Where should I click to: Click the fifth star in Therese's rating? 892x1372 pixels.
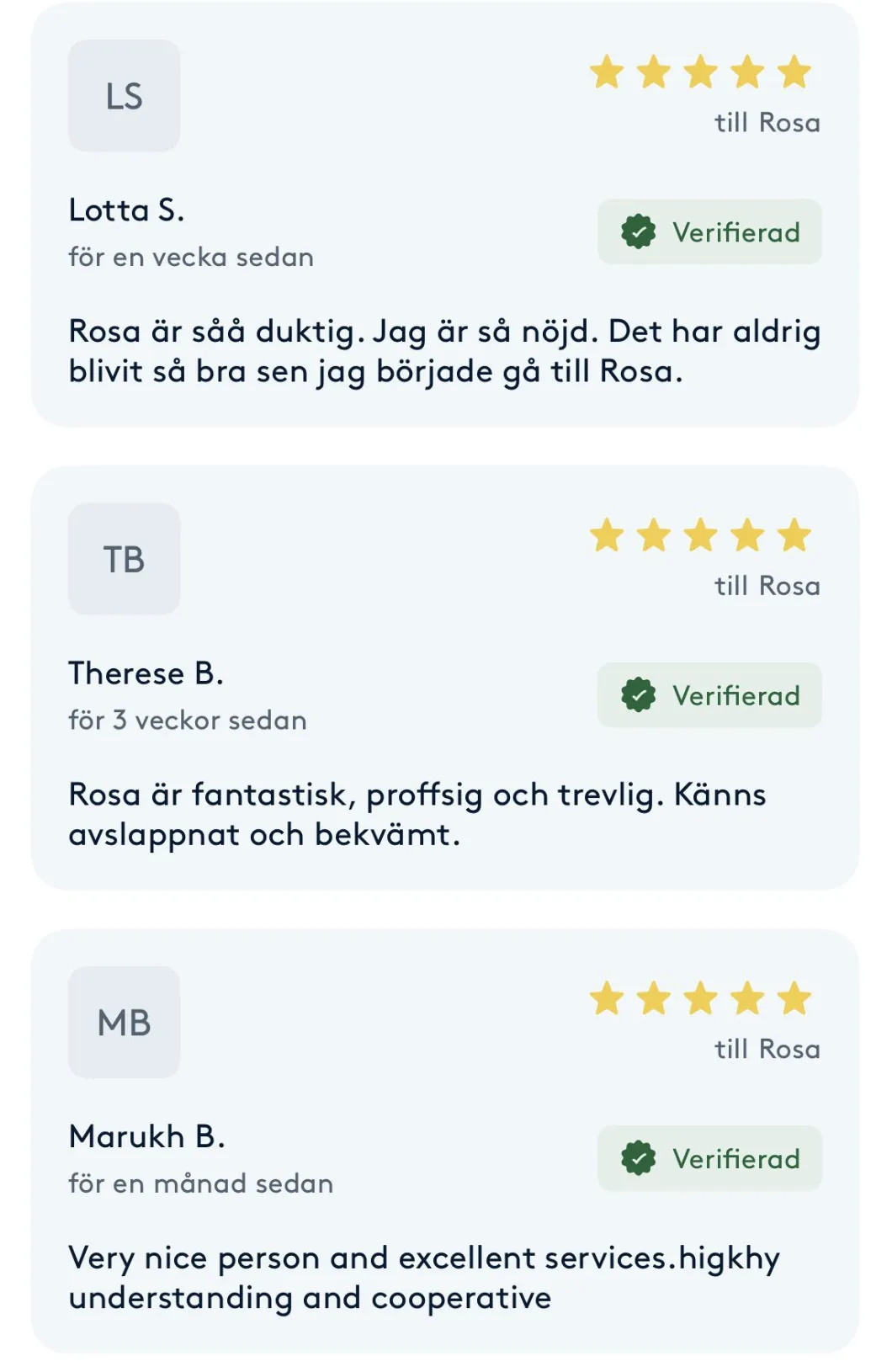click(x=794, y=535)
